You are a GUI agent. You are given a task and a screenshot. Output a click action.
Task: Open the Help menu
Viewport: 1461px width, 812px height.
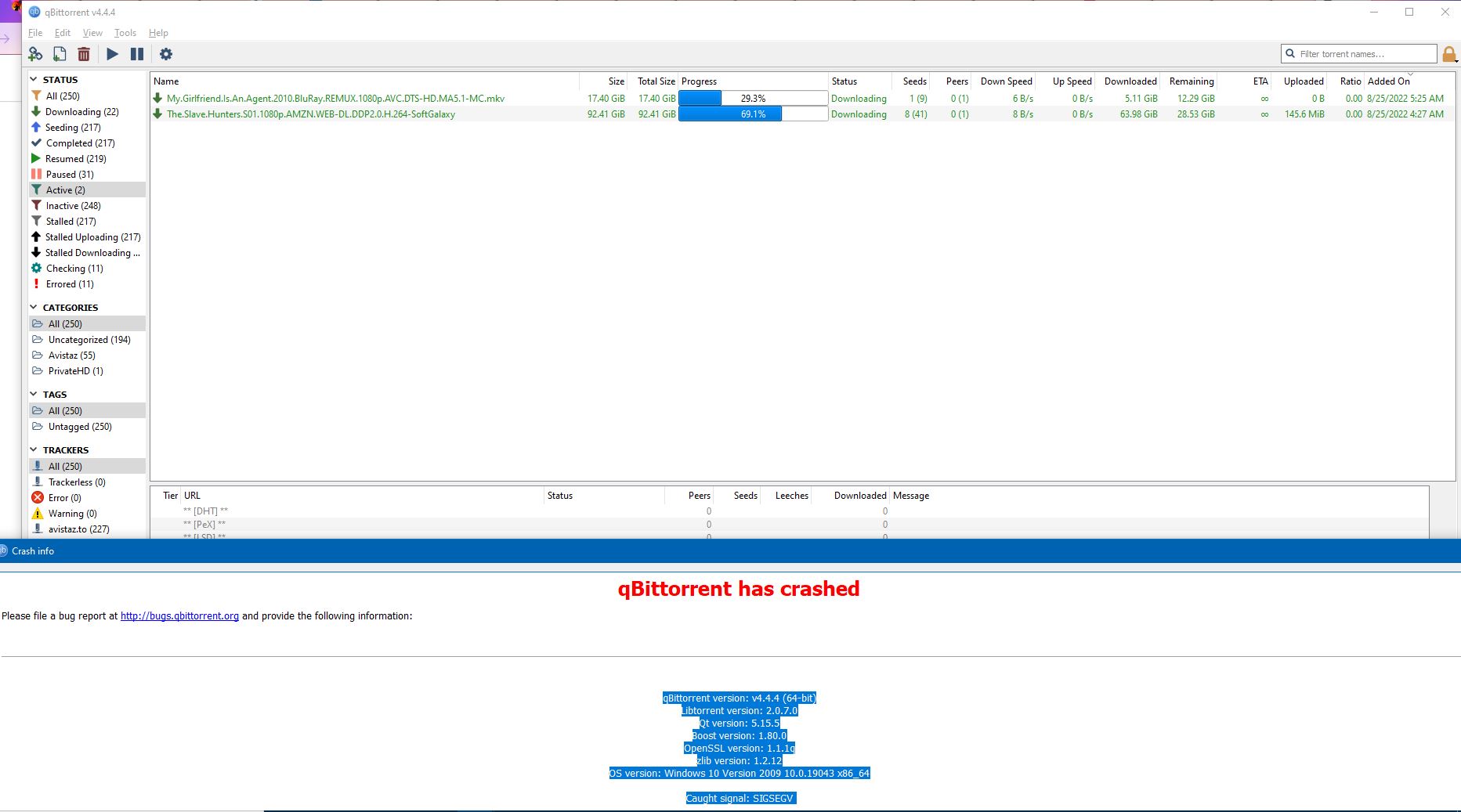coord(157,33)
